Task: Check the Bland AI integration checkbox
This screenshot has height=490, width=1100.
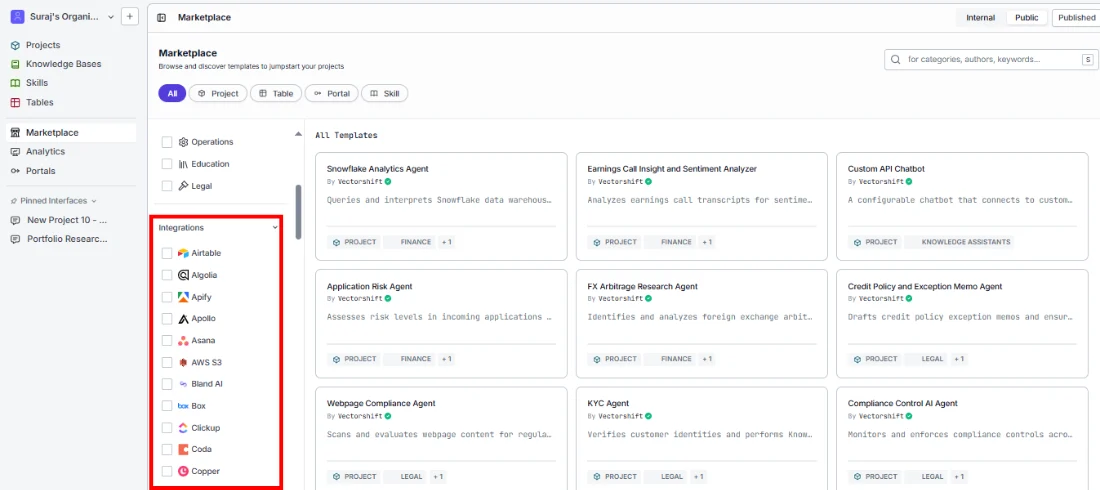Action: tap(167, 384)
